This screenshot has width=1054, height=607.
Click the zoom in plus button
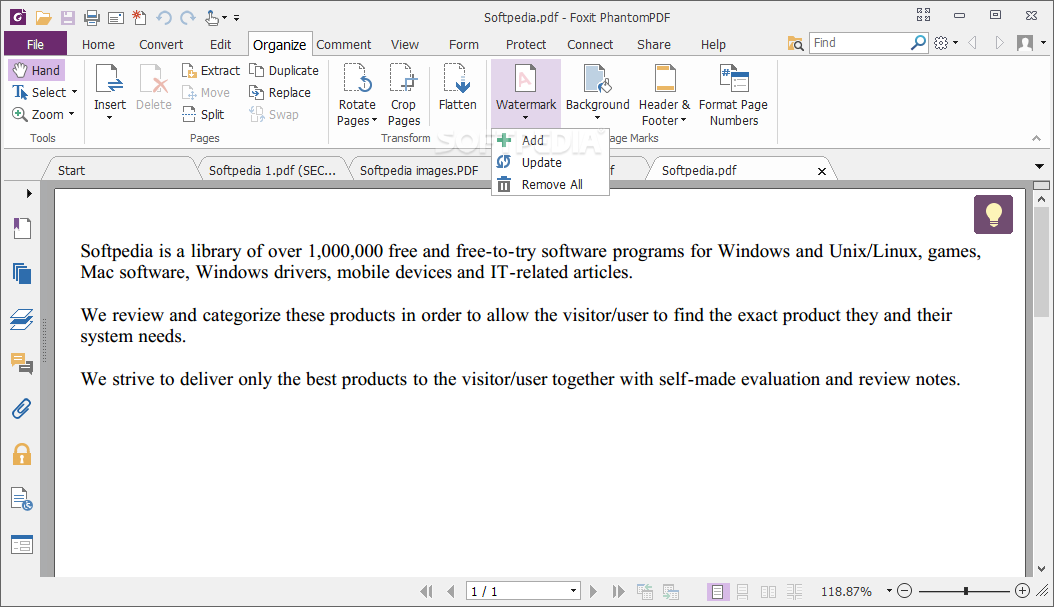[x=1022, y=591]
